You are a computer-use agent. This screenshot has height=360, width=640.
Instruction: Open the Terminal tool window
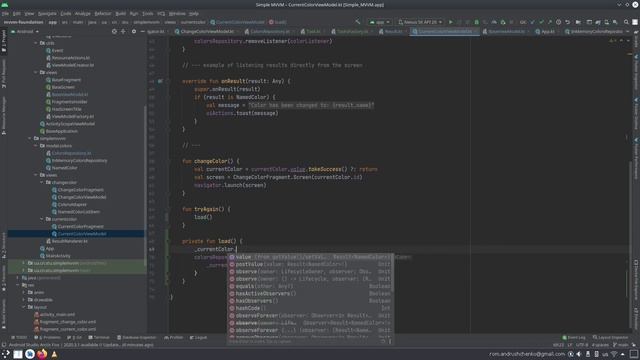(99, 338)
